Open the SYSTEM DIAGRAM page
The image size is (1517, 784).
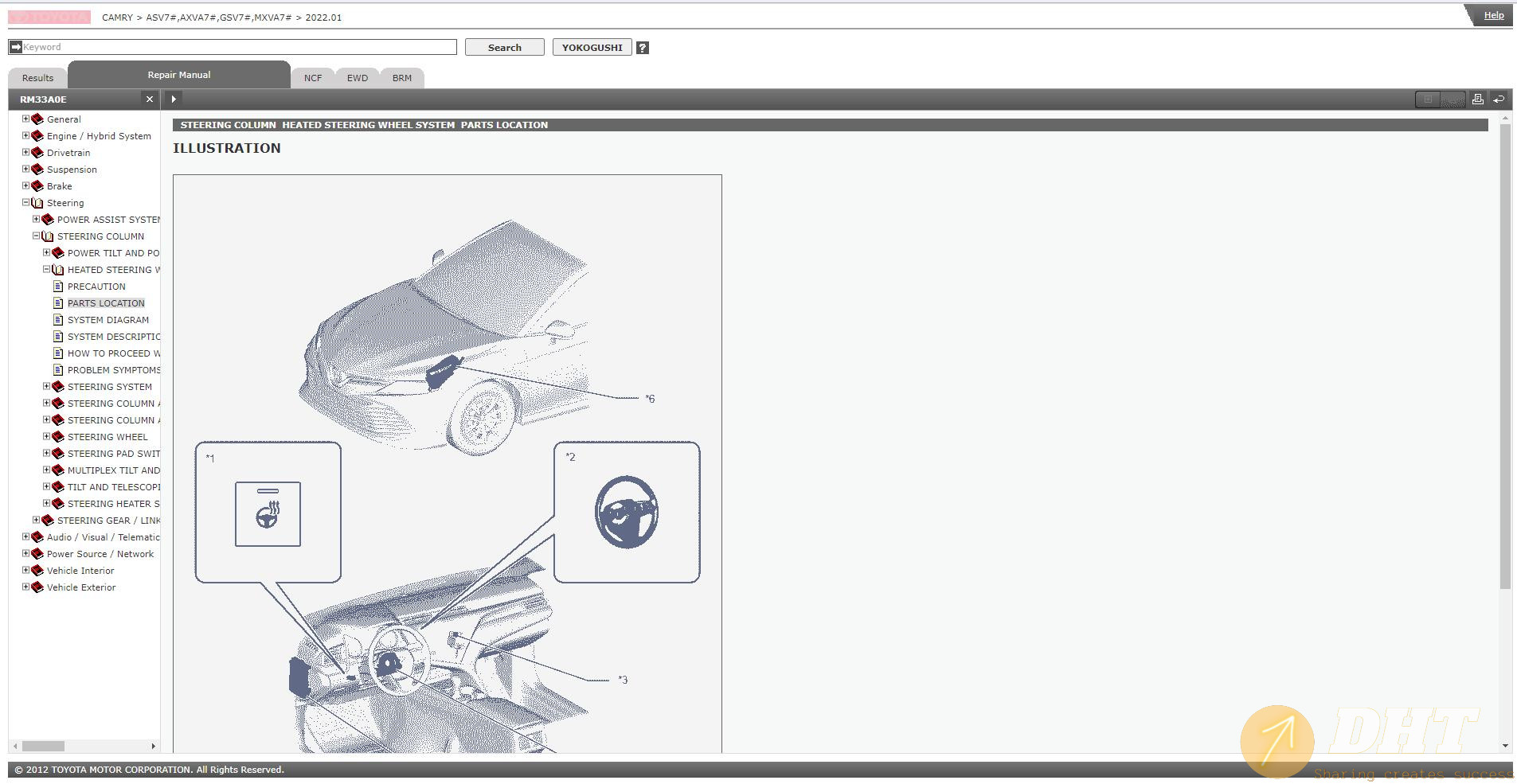tap(108, 320)
